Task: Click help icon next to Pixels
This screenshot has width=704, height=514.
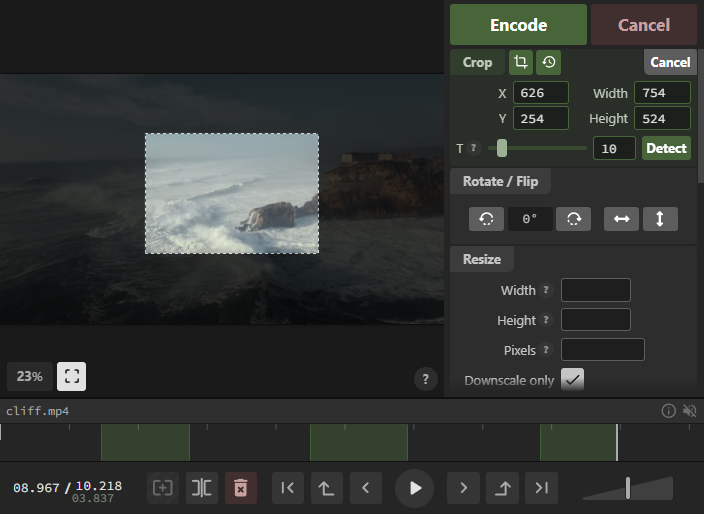Action: pyautogui.click(x=546, y=350)
